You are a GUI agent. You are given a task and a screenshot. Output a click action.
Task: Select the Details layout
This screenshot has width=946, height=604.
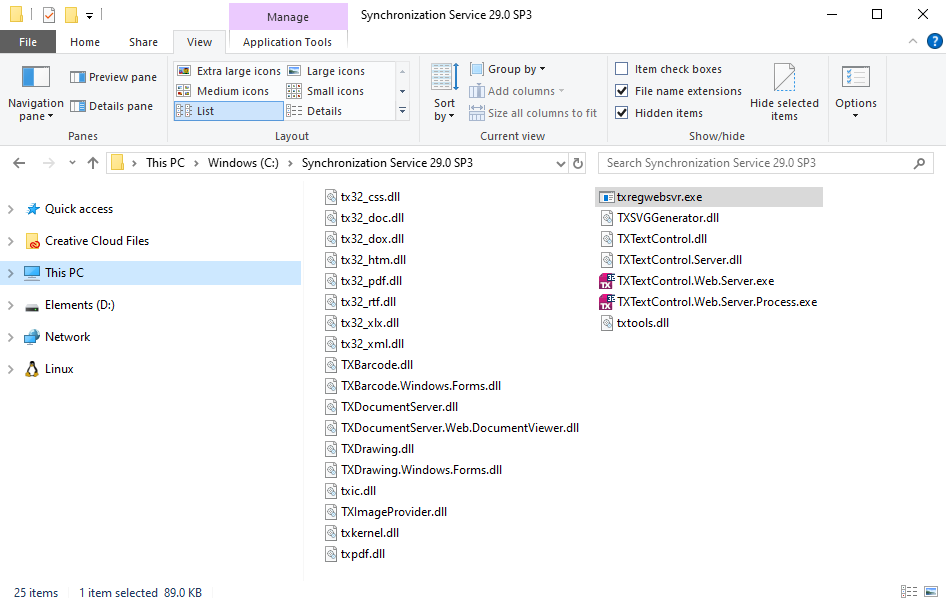(314, 111)
